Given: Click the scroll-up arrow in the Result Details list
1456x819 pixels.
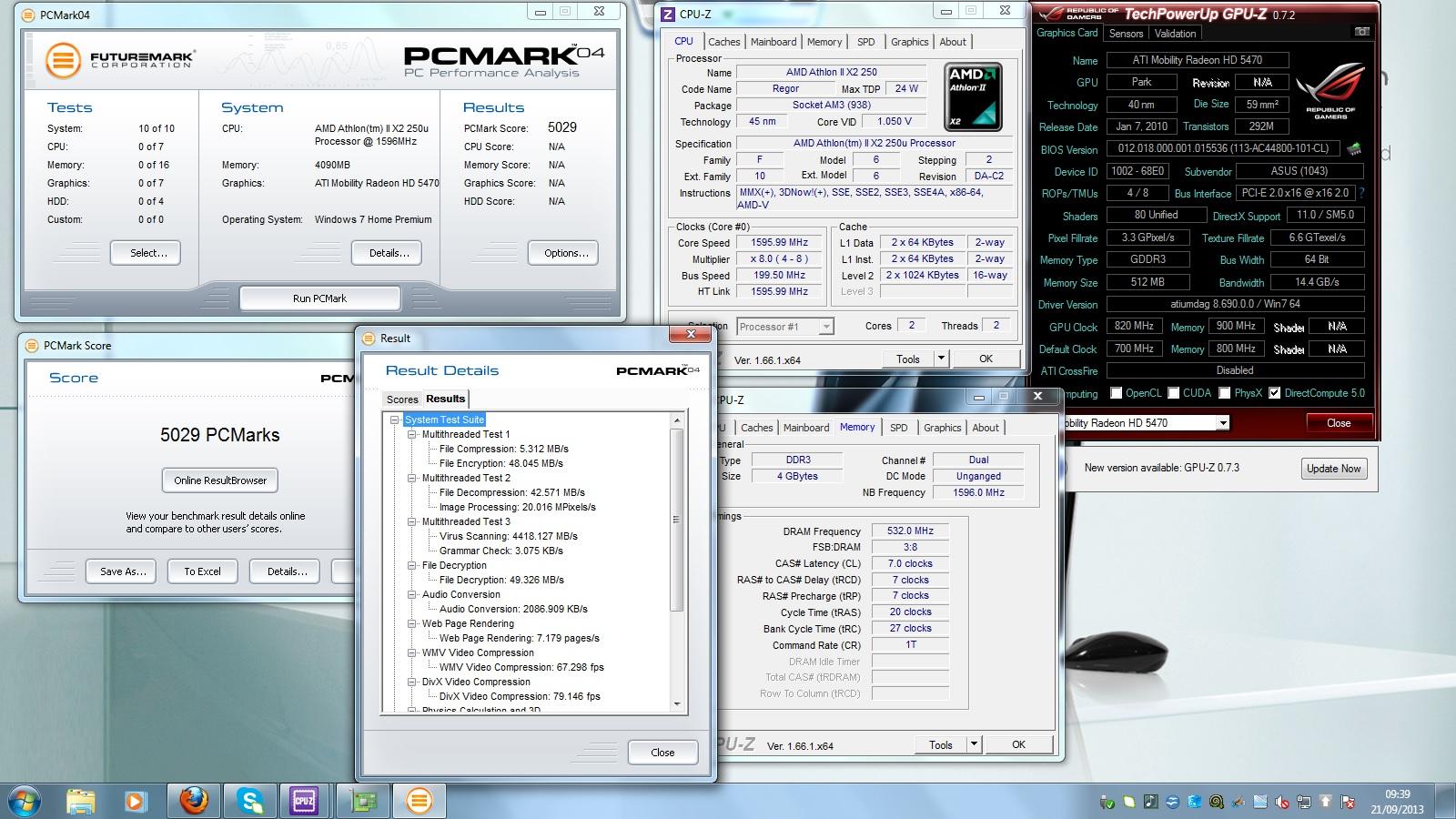Looking at the screenshot, I should [676, 420].
